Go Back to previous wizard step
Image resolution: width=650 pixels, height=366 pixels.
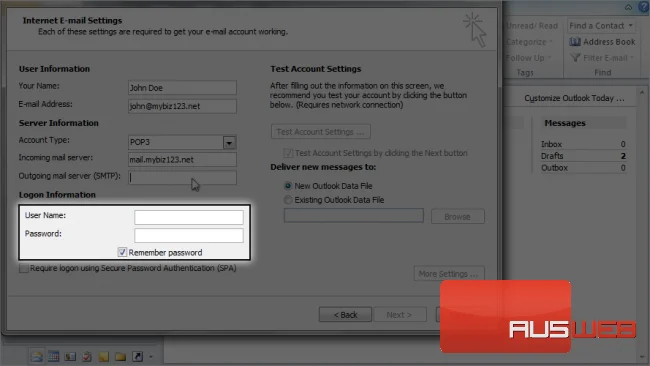point(345,315)
